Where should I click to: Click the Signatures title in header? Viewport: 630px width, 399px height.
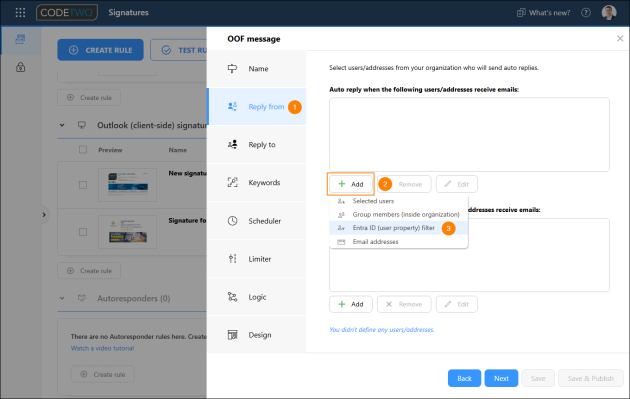click(129, 12)
